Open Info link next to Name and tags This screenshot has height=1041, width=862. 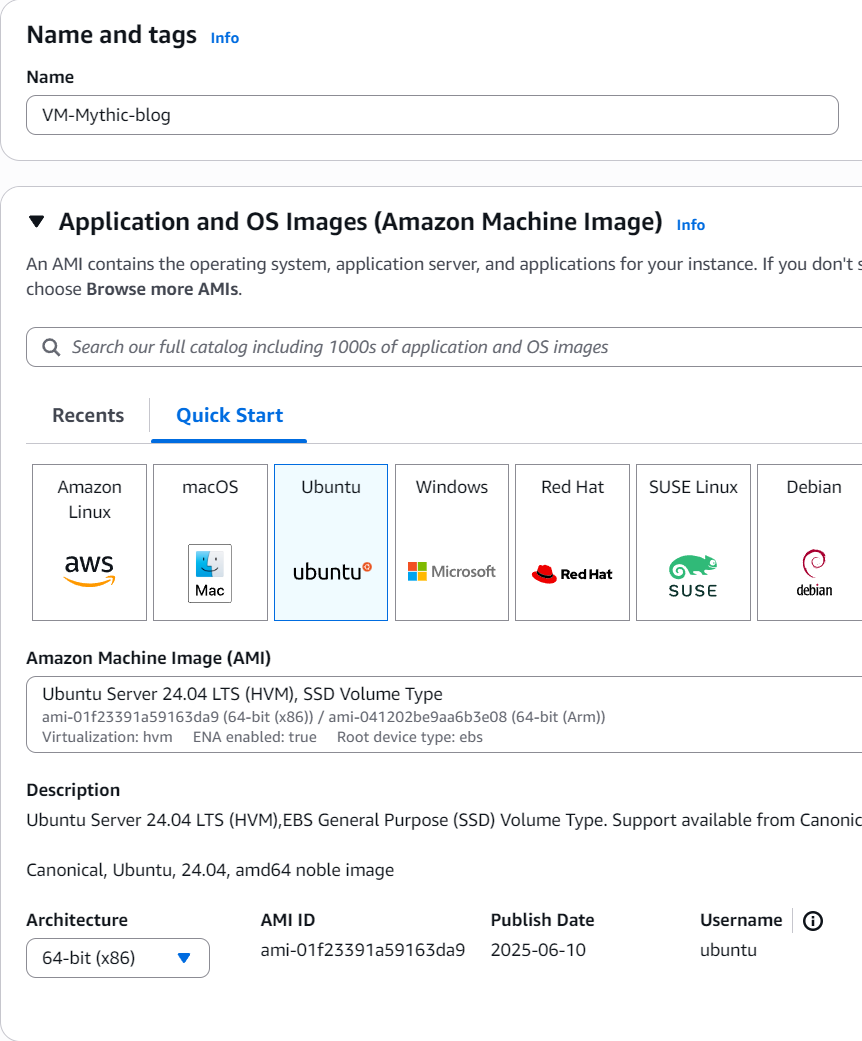point(225,38)
